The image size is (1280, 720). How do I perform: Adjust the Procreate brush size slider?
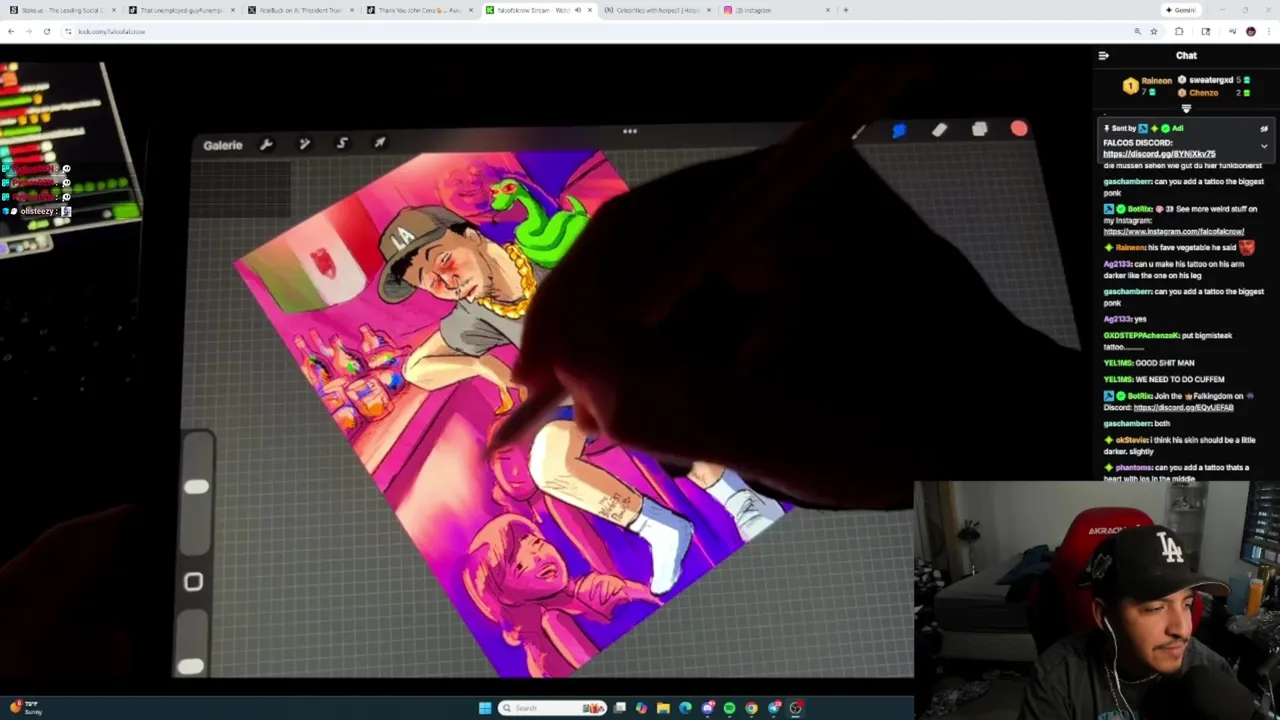196,487
